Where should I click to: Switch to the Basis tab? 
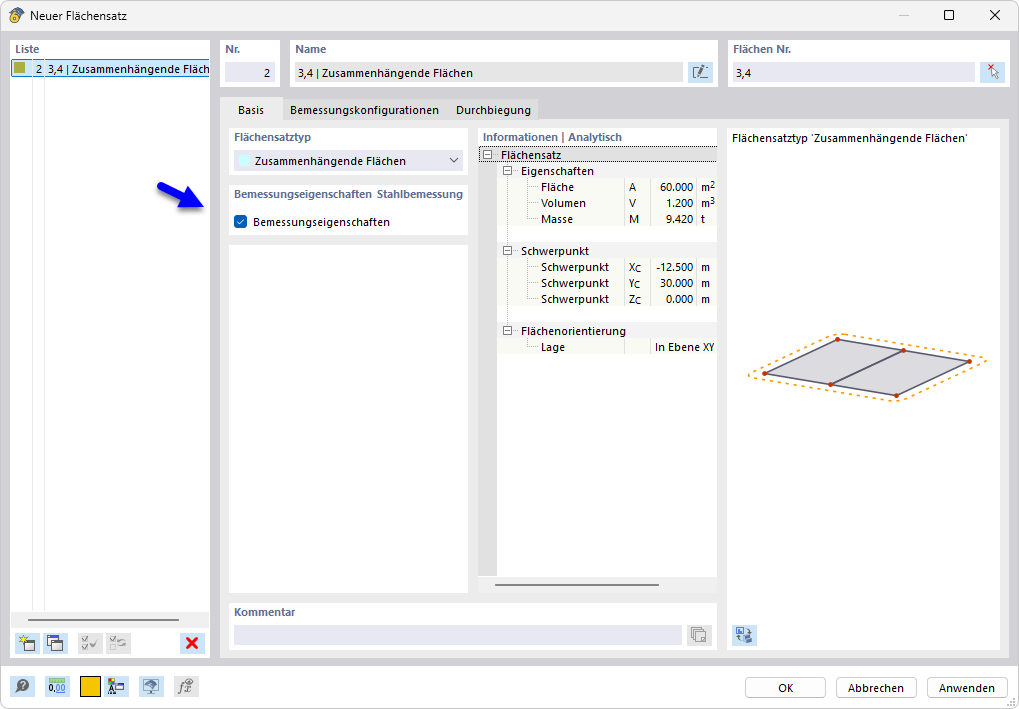click(251, 110)
